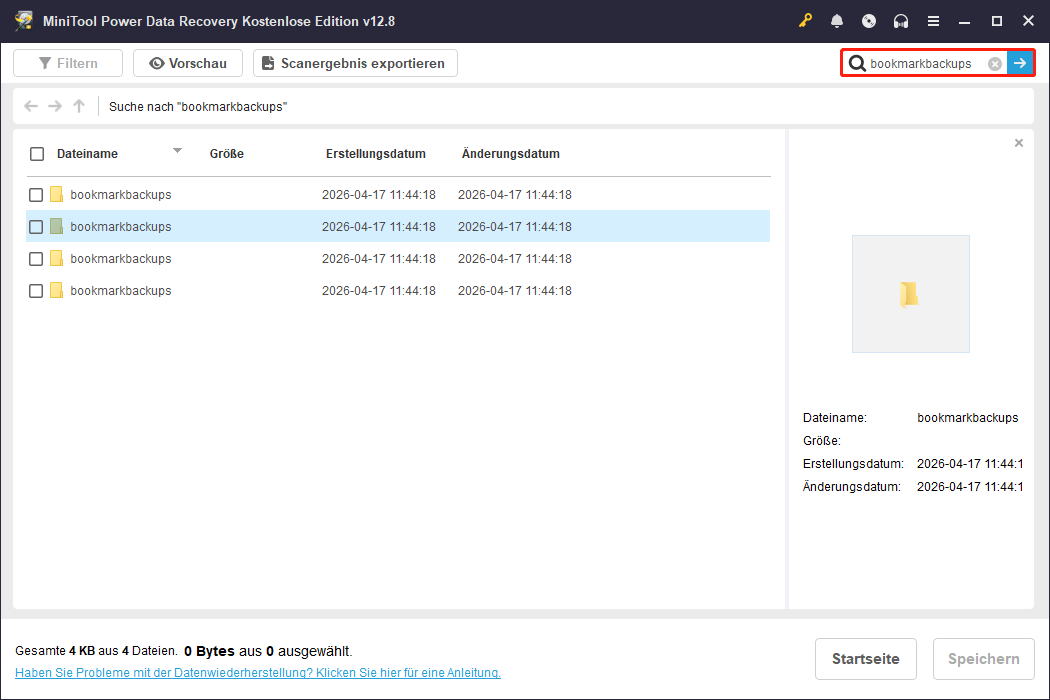Open the headphones support icon
The image size is (1050, 700).
[901, 21]
